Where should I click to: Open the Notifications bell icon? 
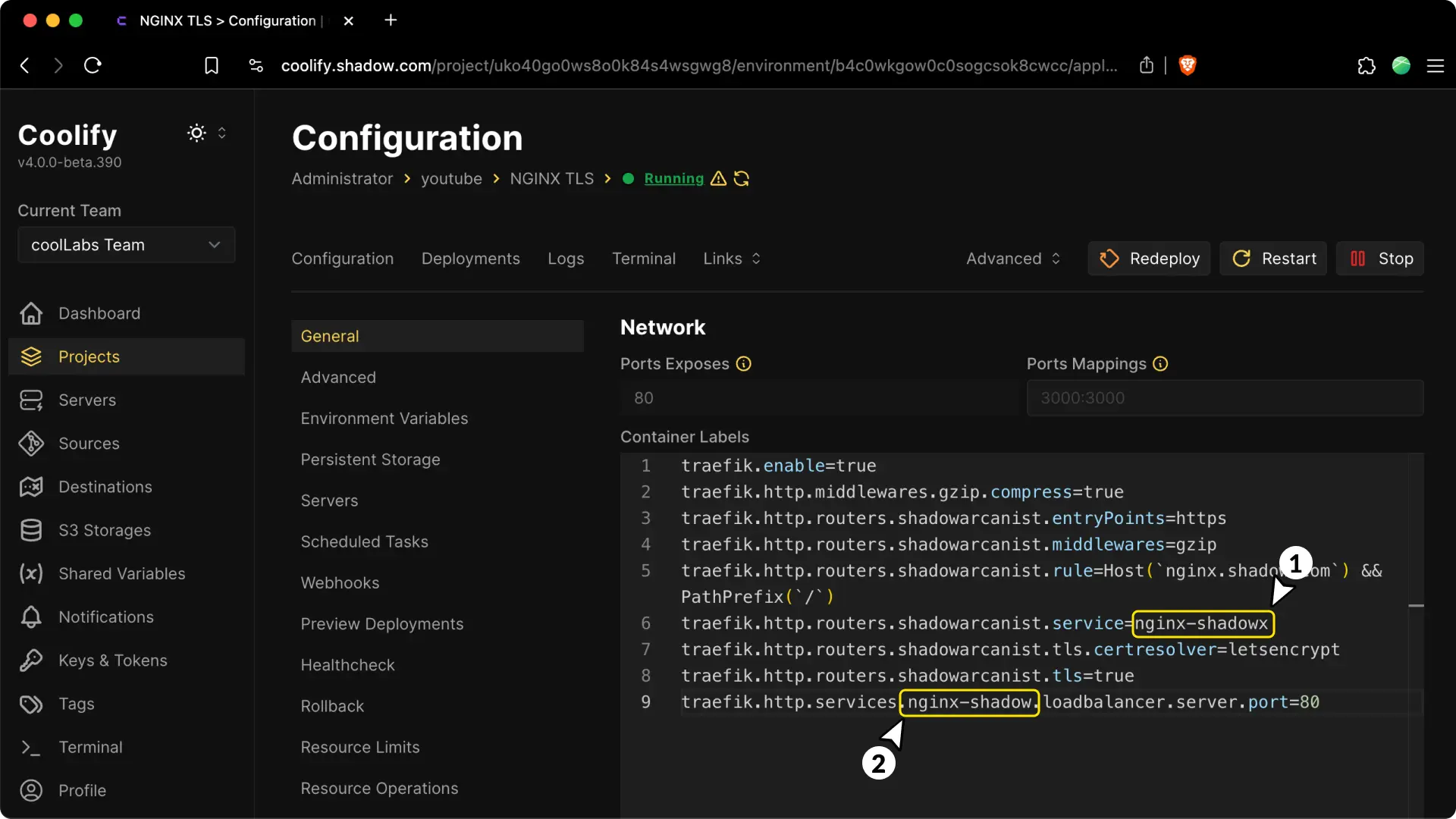(31, 617)
